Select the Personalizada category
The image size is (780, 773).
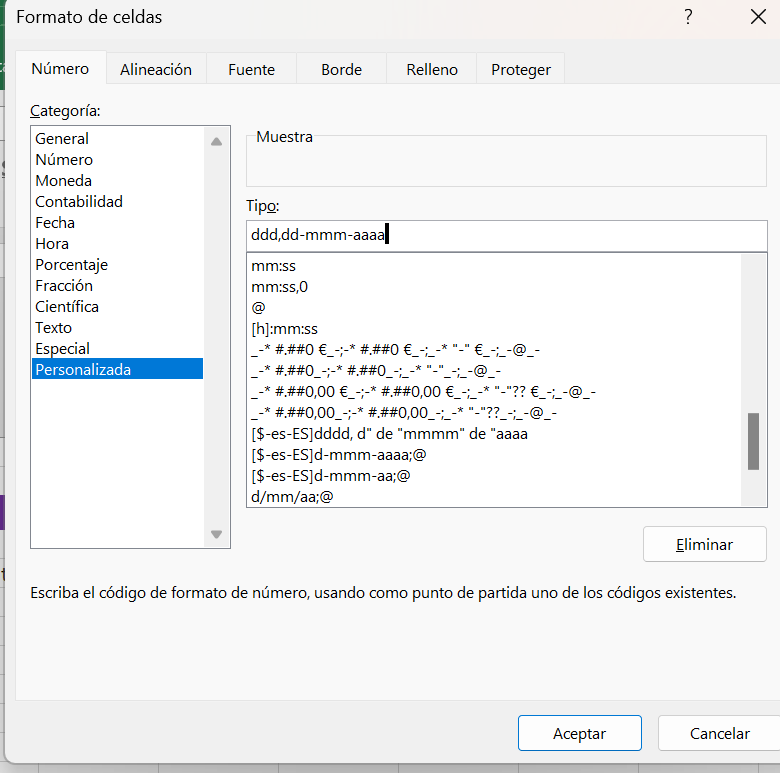pyautogui.click(x=117, y=369)
